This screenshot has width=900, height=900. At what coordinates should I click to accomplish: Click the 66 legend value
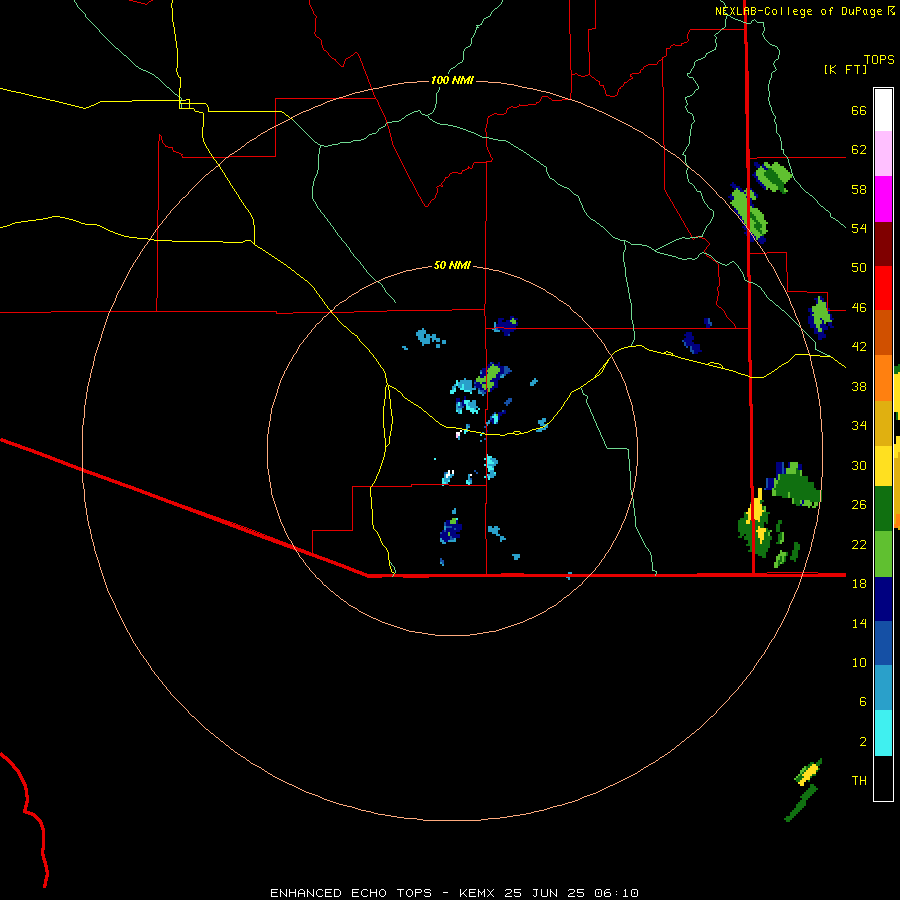tap(859, 110)
